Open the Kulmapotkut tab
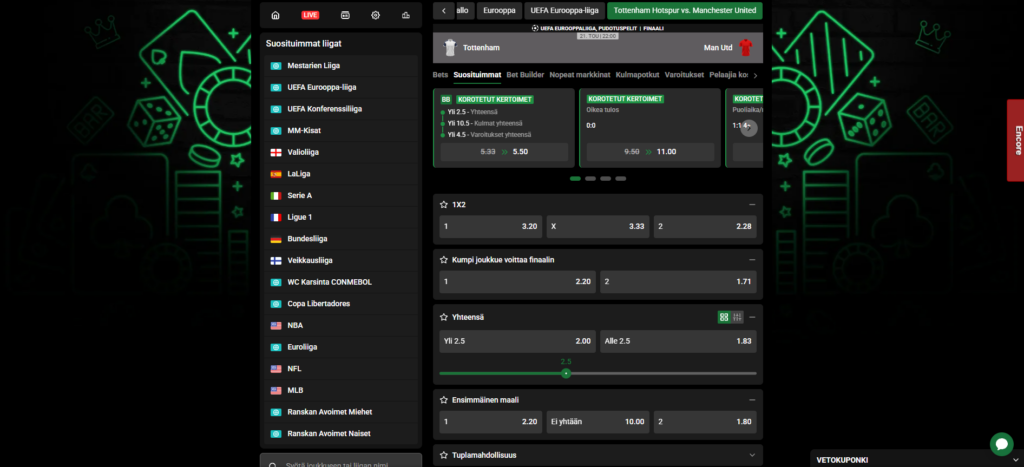Screen dimensions: 1024x467 coord(637,74)
